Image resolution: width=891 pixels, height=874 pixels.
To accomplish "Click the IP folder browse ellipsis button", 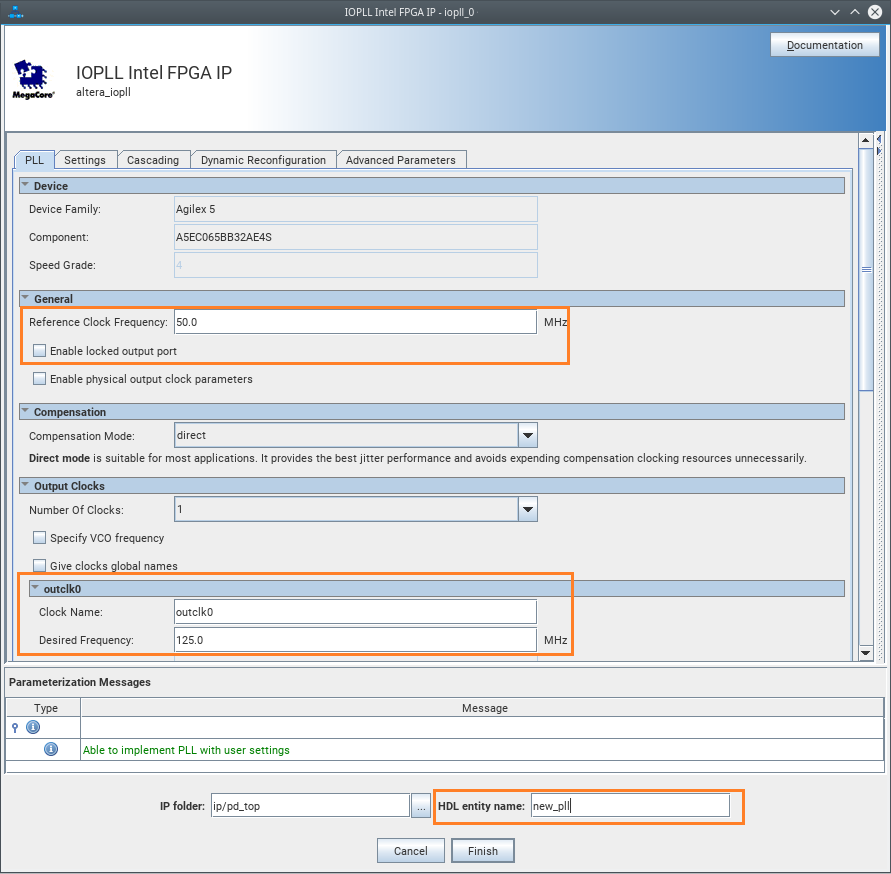I will (x=421, y=806).
